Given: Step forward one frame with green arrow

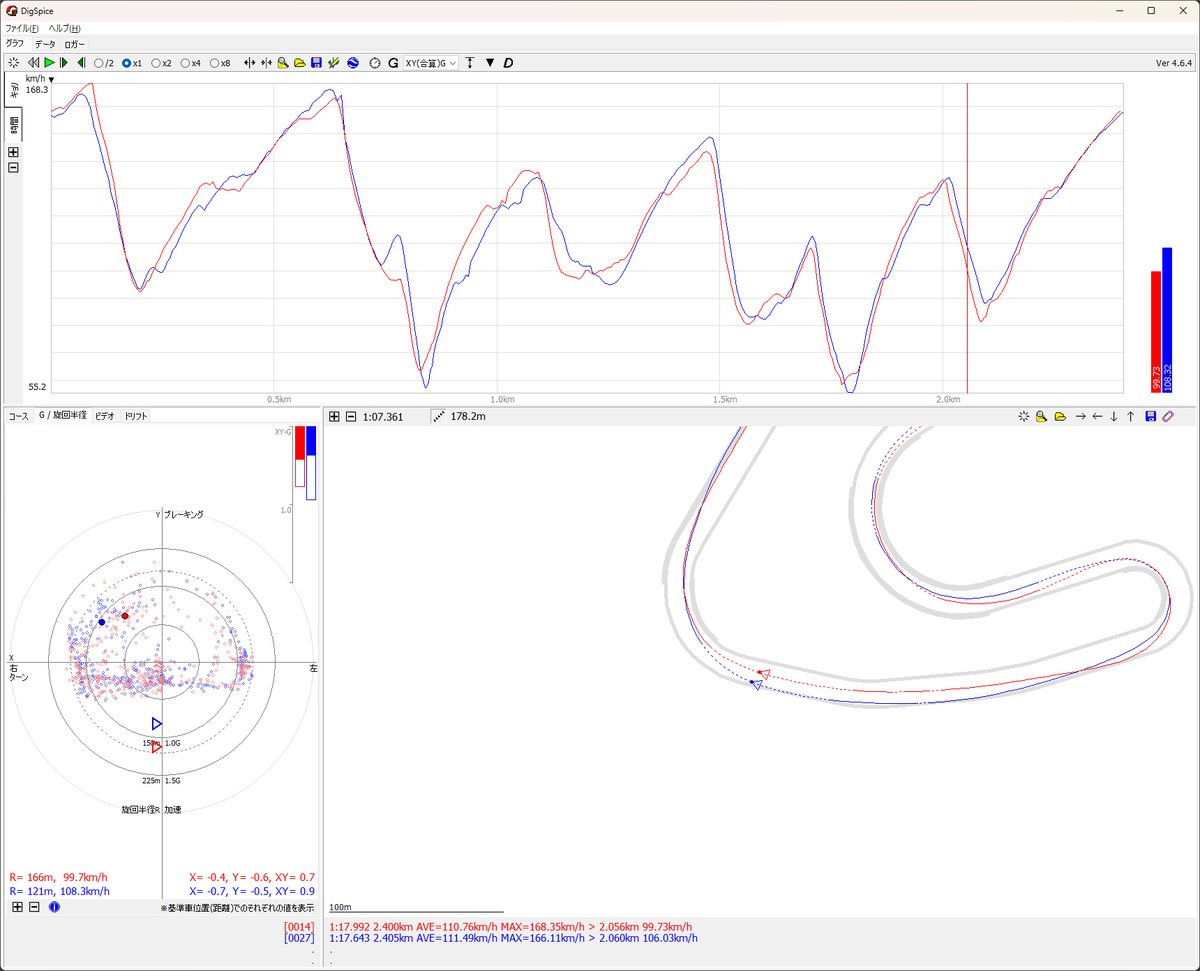Looking at the screenshot, I should tap(65, 63).
